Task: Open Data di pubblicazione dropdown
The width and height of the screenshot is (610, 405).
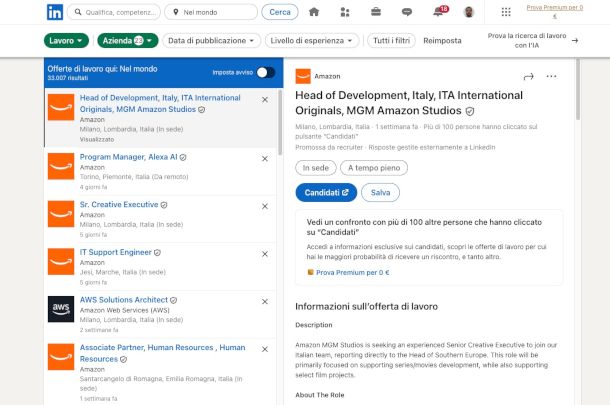Action: tap(211, 40)
